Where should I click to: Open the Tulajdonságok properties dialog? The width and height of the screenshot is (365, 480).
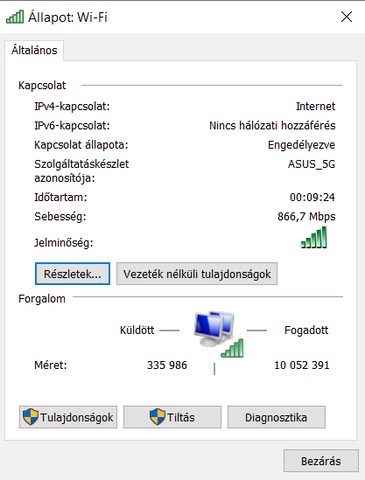[68, 417]
